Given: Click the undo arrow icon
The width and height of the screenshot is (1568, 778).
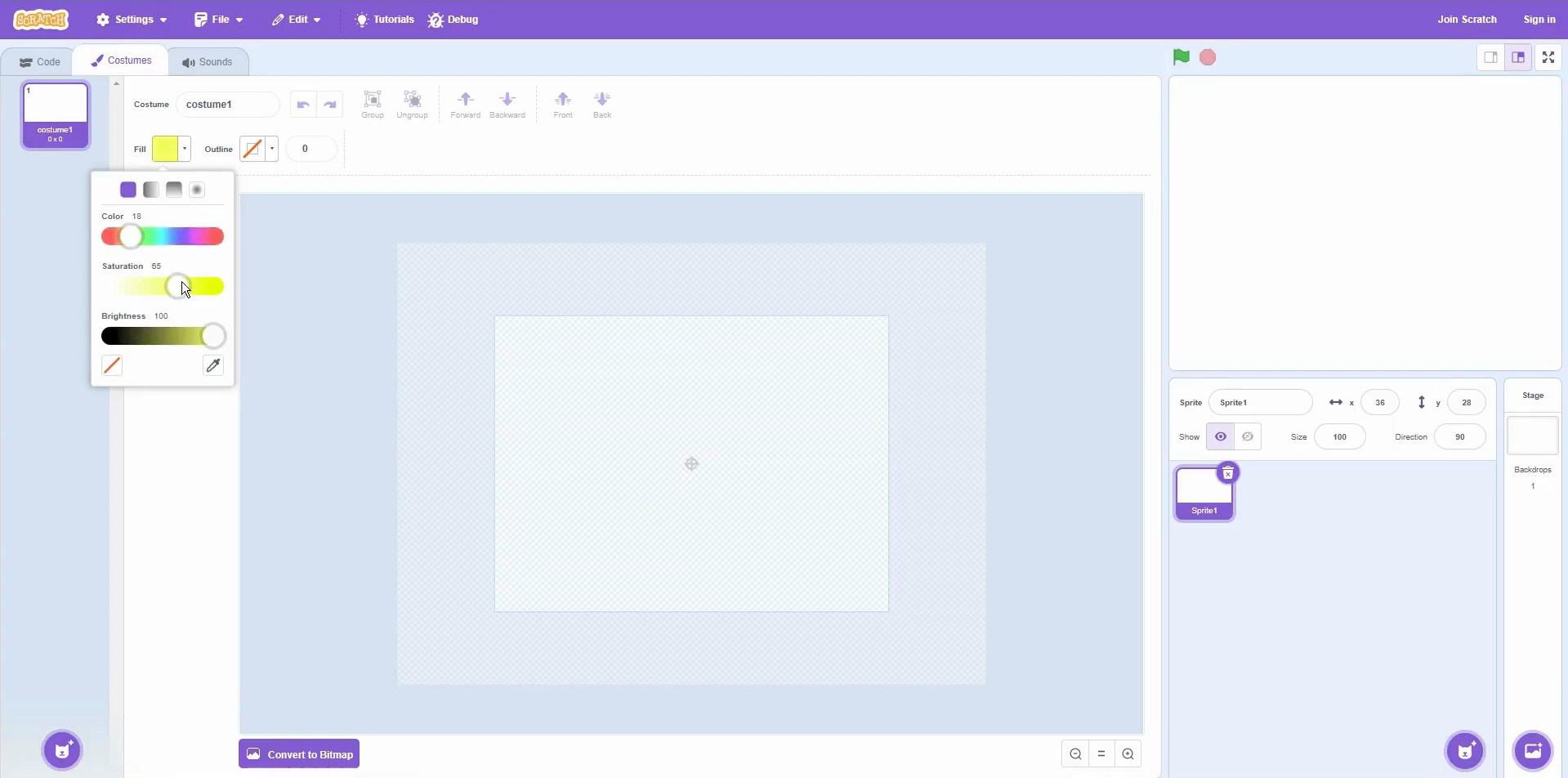Looking at the screenshot, I should click(303, 105).
